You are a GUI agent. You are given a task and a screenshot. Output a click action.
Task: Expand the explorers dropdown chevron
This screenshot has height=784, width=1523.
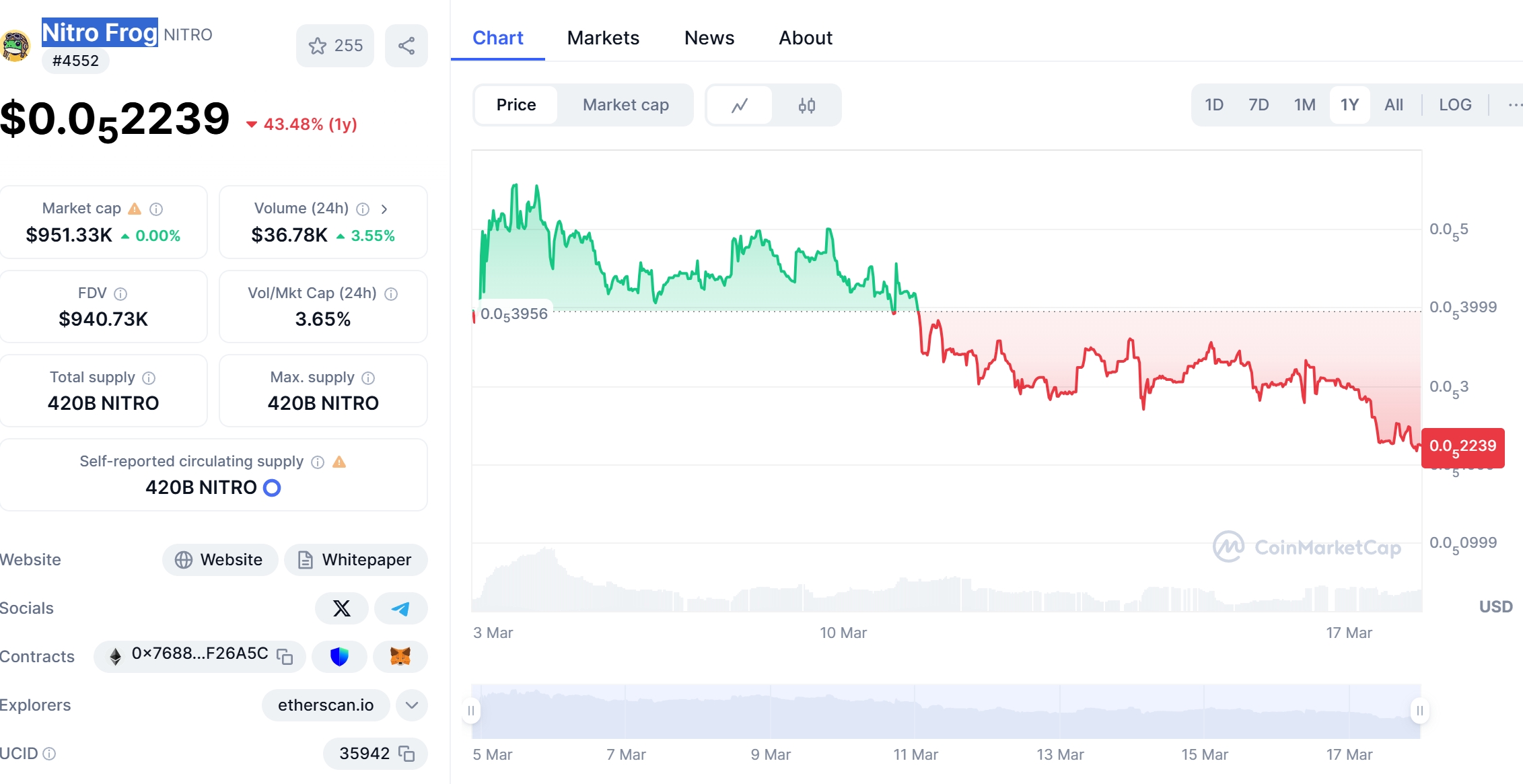pyautogui.click(x=412, y=705)
